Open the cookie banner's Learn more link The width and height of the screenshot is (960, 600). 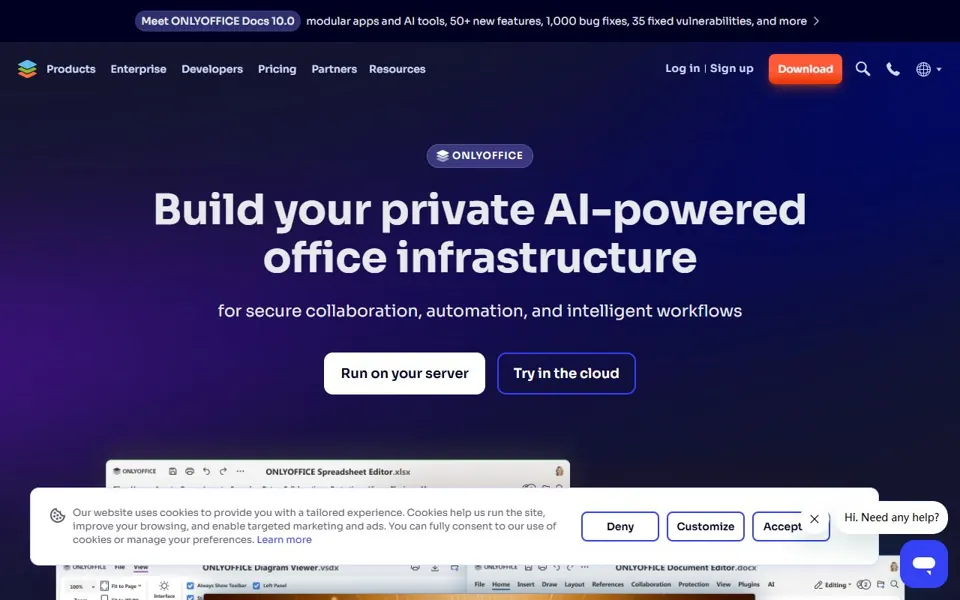284,539
